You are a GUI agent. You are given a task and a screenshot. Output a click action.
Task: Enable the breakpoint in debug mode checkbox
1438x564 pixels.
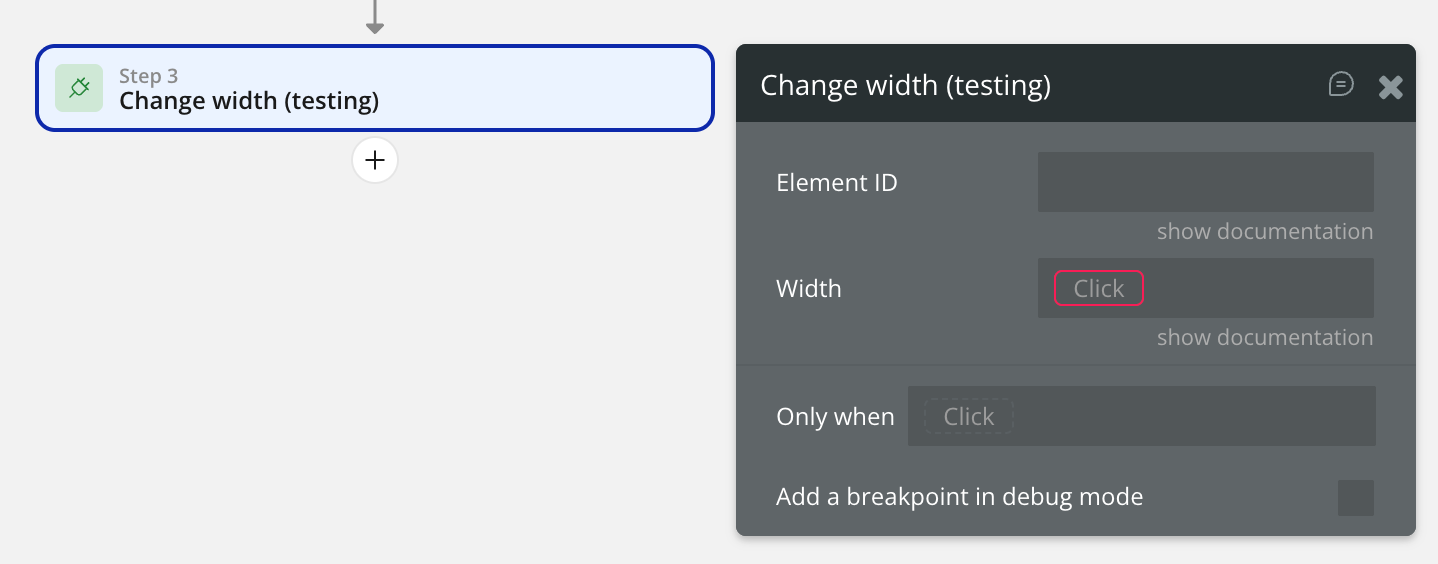pos(1355,497)
